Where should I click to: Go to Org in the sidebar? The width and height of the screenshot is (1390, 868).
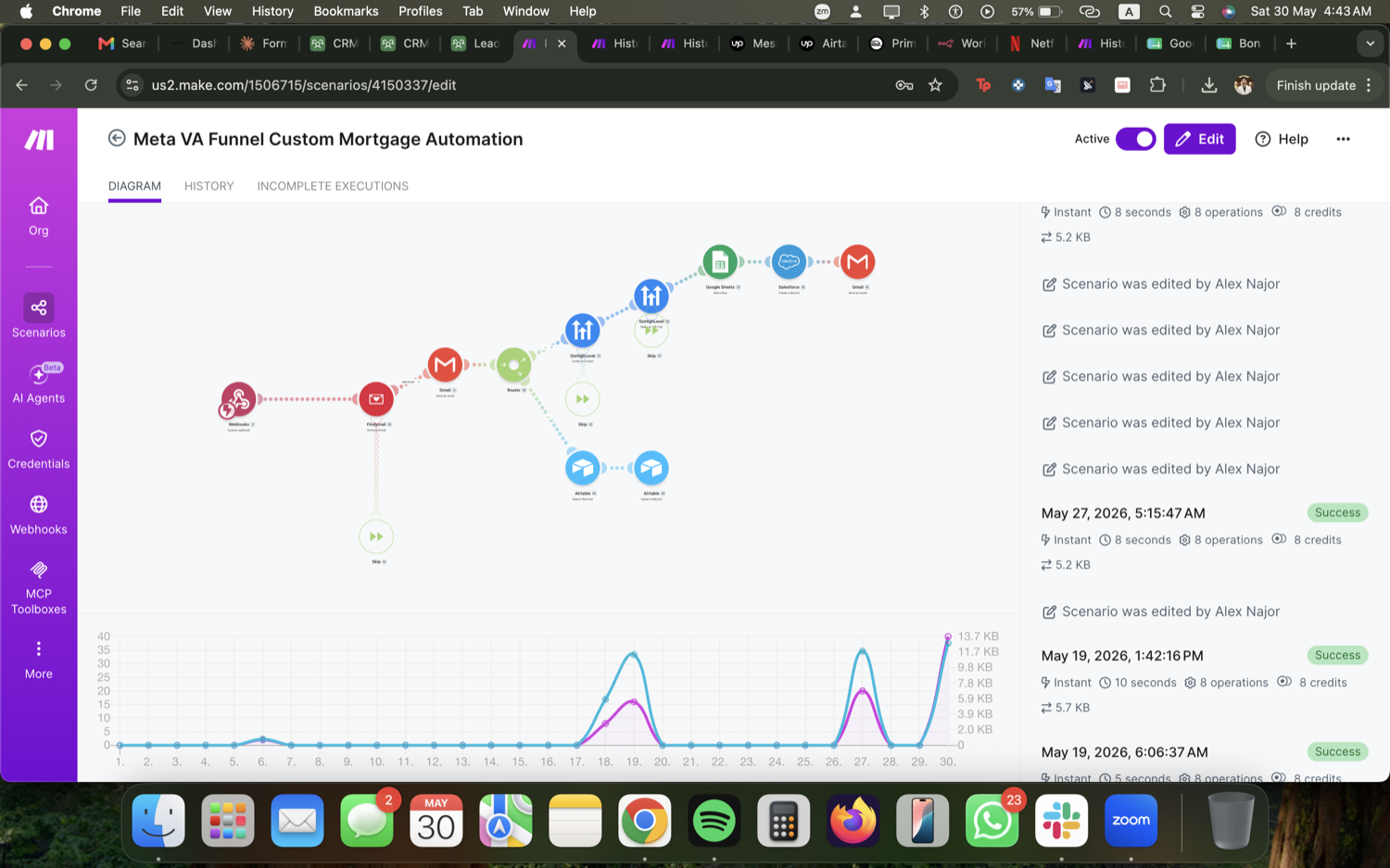(x=38, y=217)
